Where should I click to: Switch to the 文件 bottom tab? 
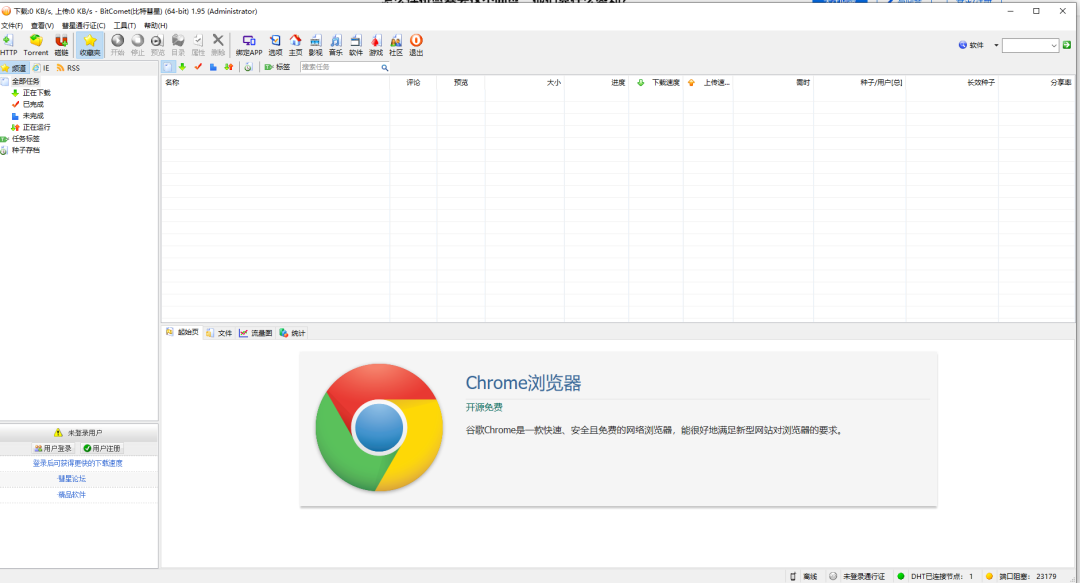(x=219, y=333)
